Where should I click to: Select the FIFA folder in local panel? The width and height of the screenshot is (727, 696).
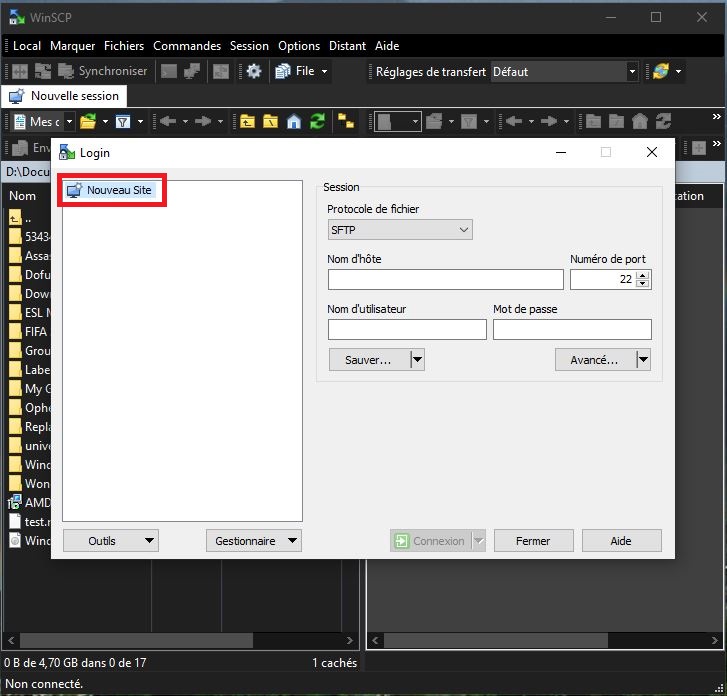click(28, 332)
